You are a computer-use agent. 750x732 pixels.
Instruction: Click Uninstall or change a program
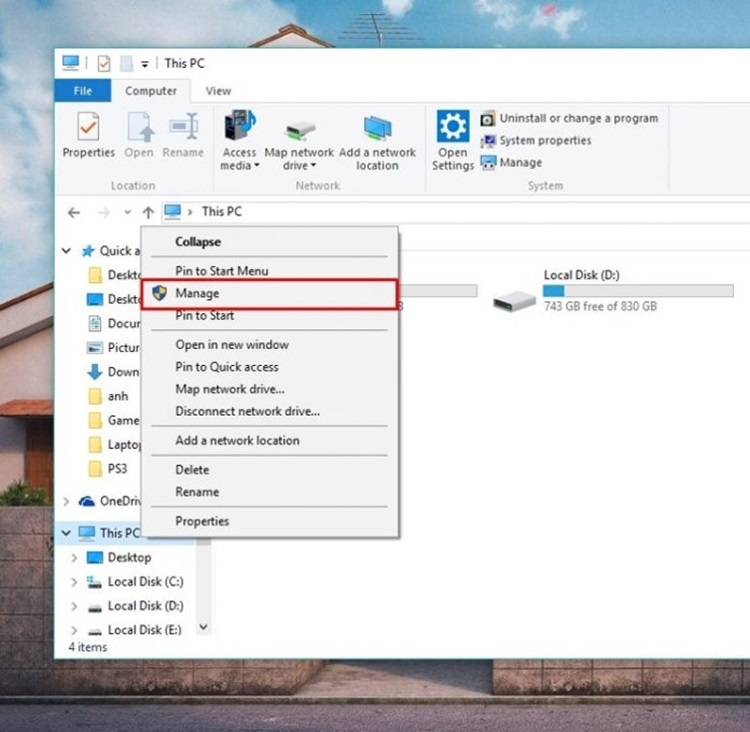[569, 118]
